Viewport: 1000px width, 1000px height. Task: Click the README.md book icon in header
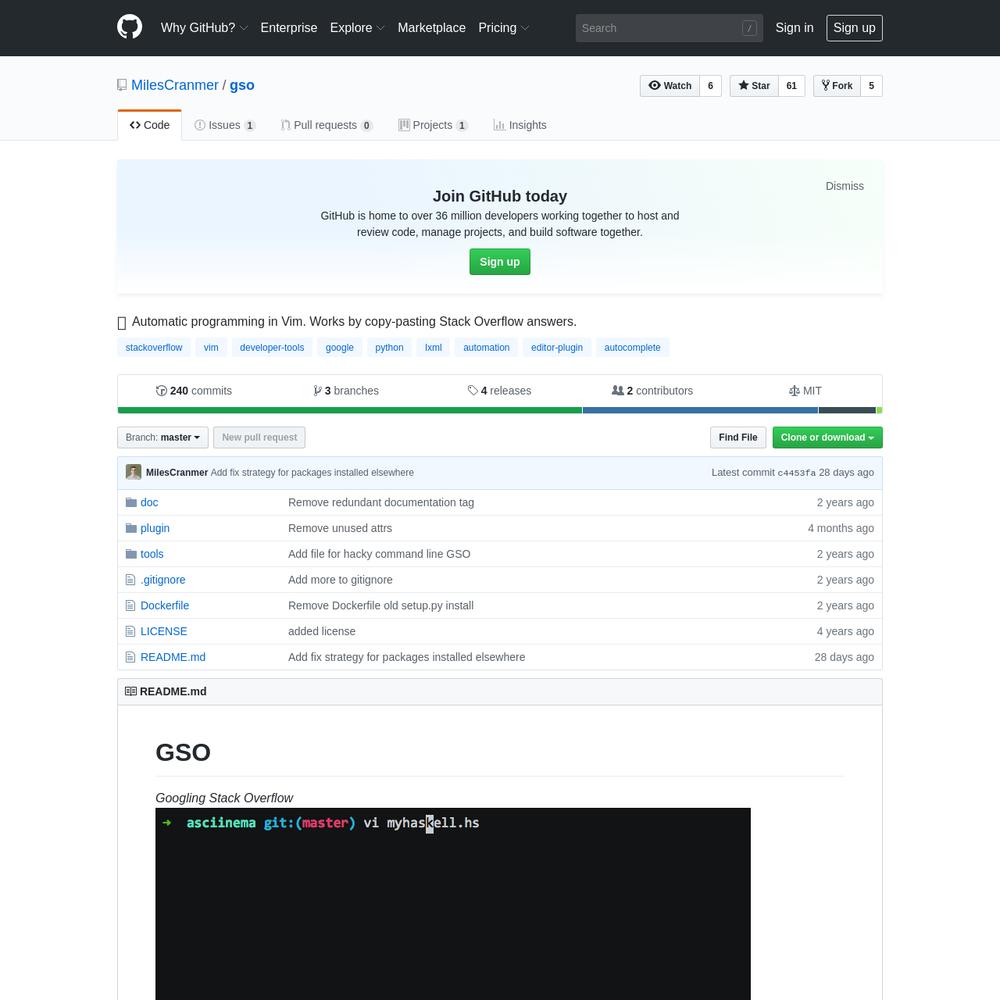pyautogui.click(x=131, y=691)
